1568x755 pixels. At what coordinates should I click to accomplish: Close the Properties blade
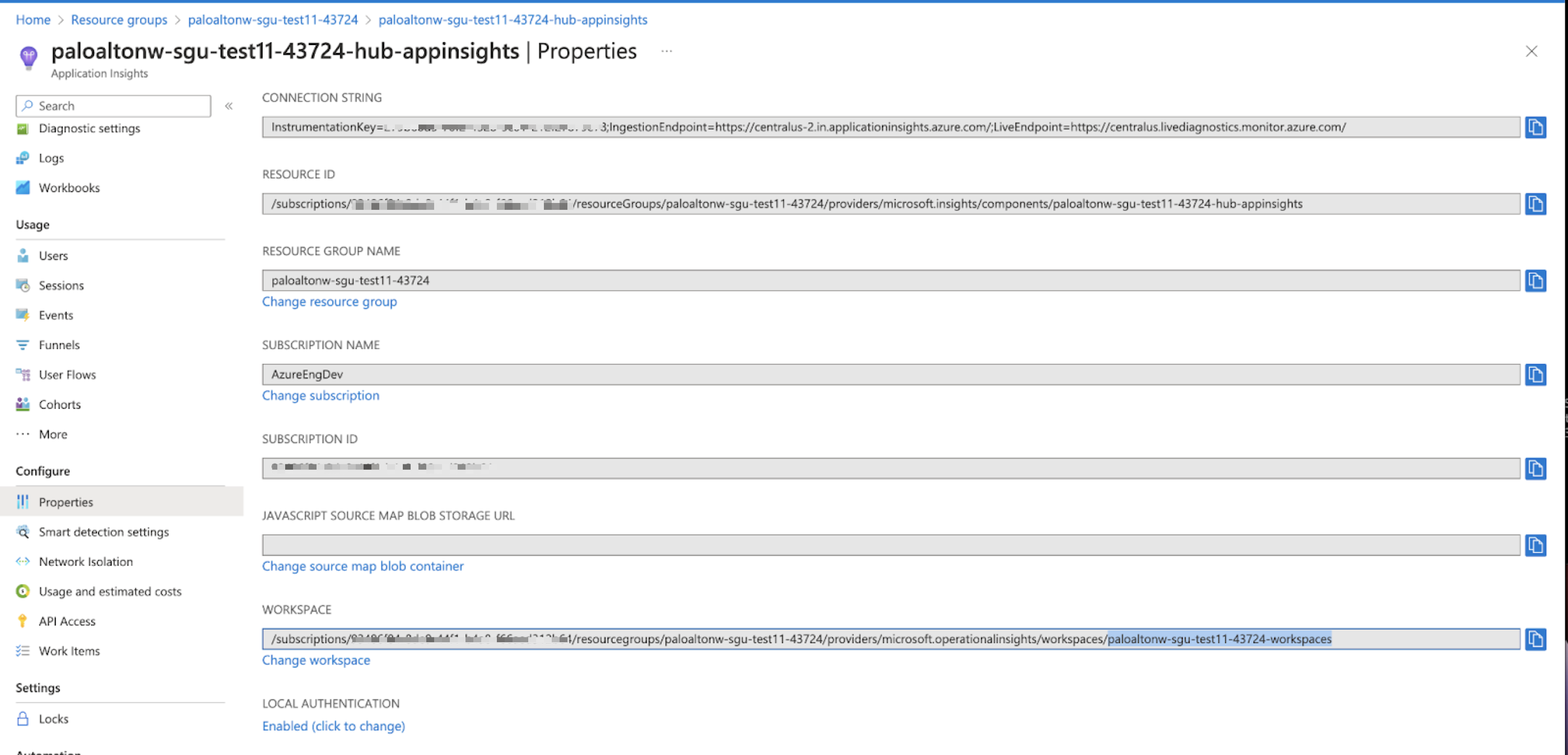point(1531,51)
